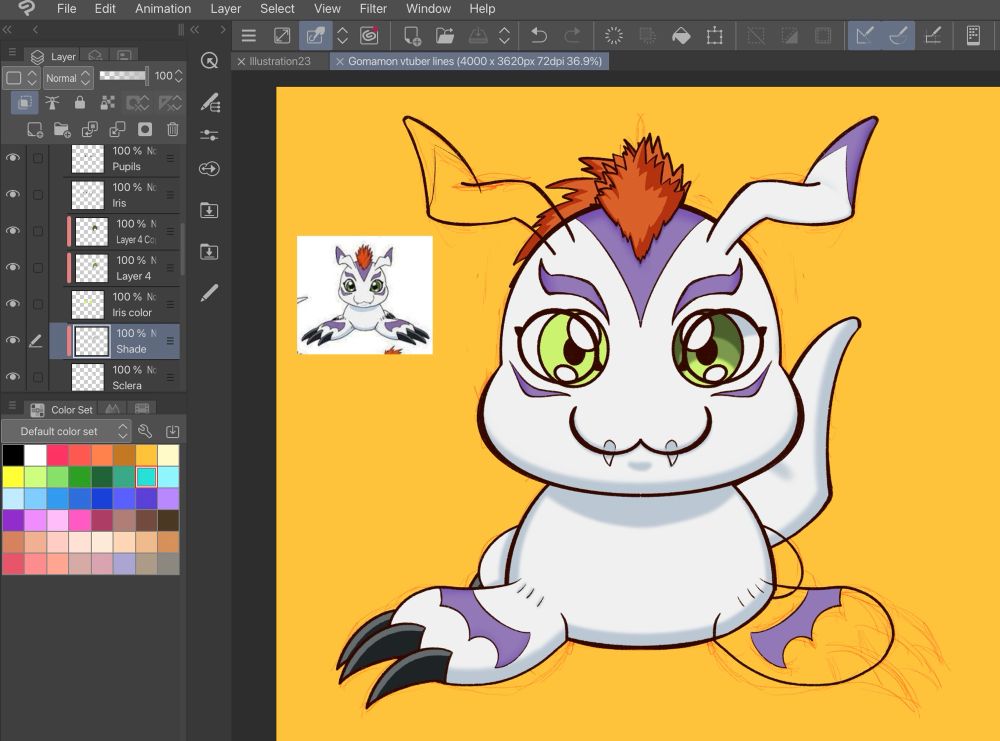Tick the Pupils layer selection checkbox
Image resolution: width=1000 pixels, height=741 pixels.
(38, 158)
